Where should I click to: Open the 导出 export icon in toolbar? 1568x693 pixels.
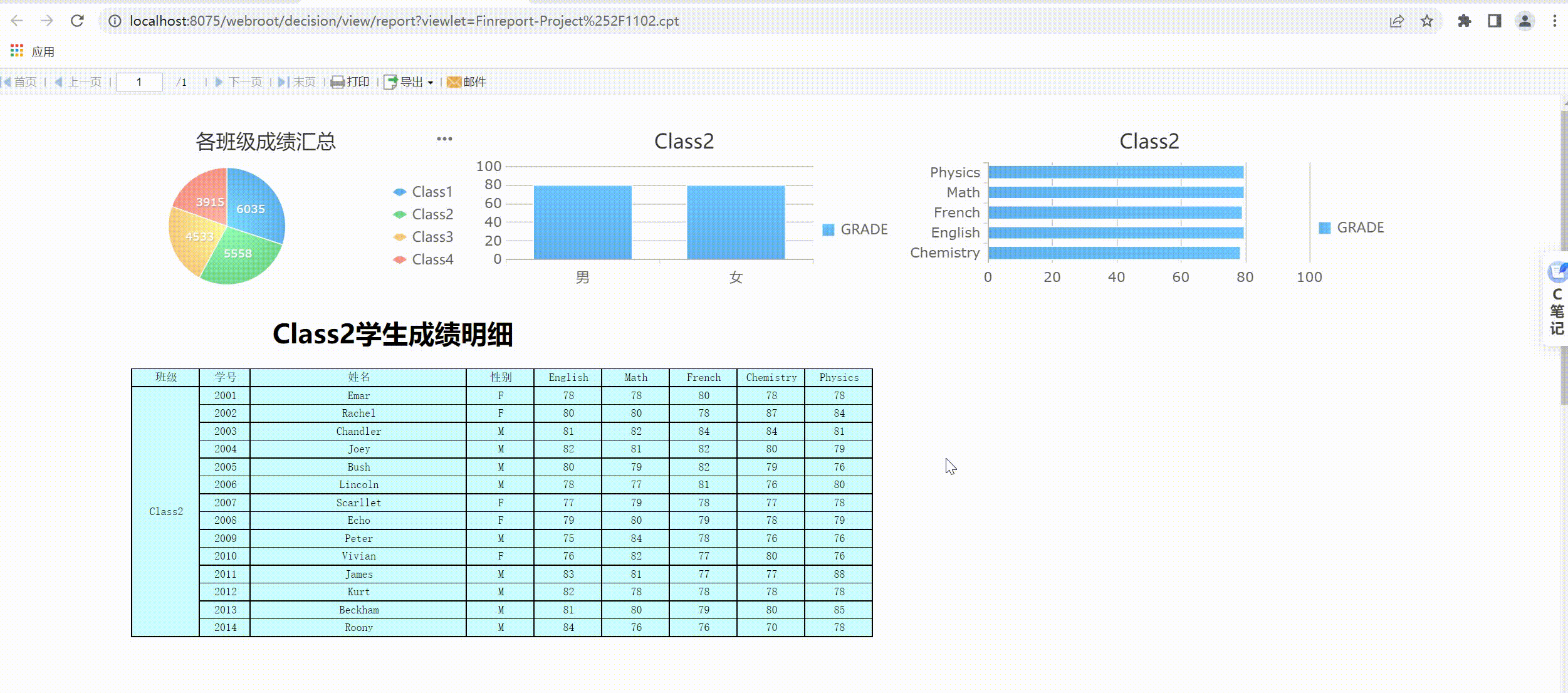[x=390, y=81]
